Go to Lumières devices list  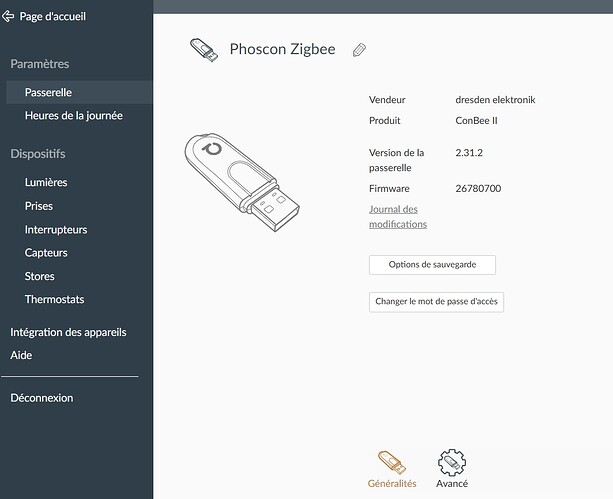46,182
